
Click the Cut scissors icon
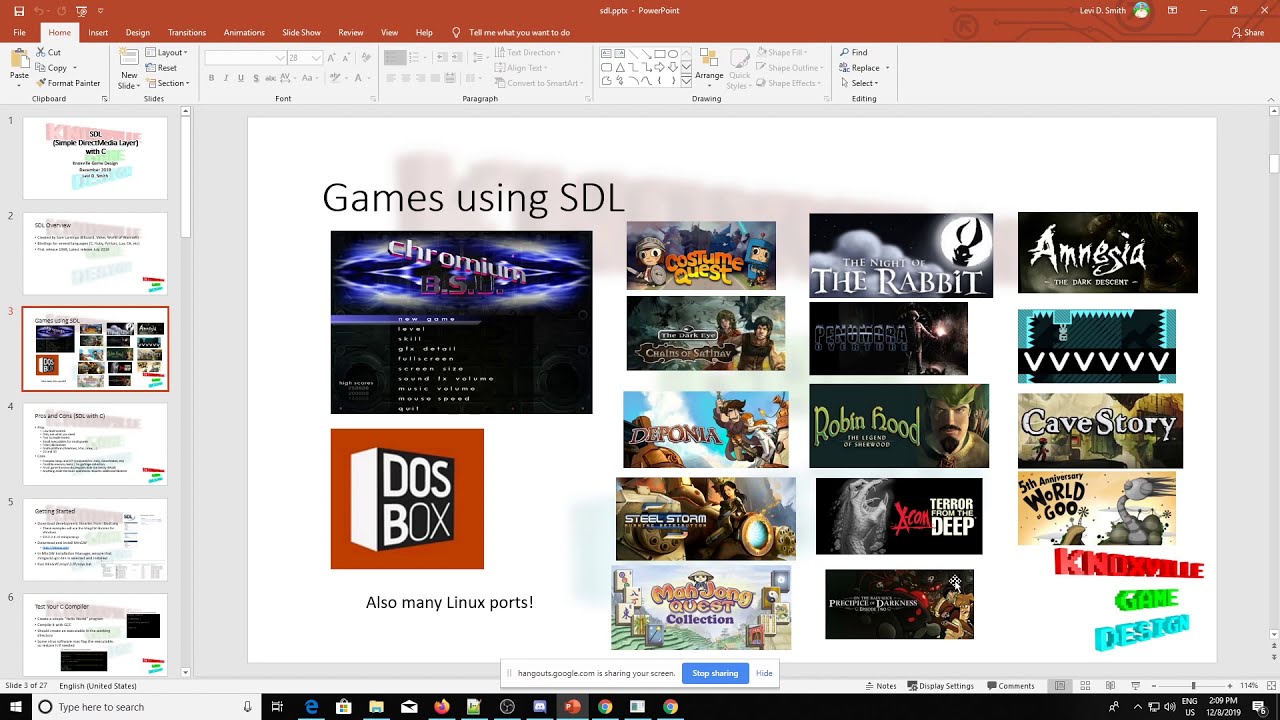(x=41, y=52)
